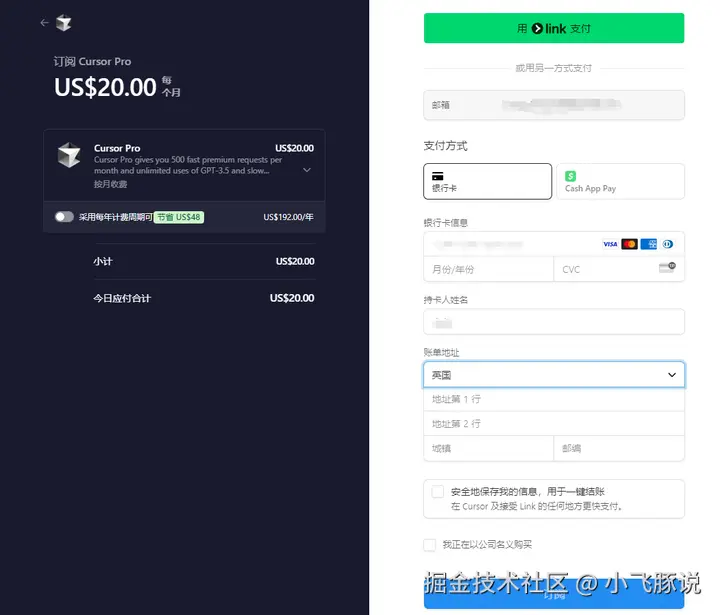Click the Mastercard logo
The height and width of the screenshot is (615, 720).
click(x=629, y=244)
